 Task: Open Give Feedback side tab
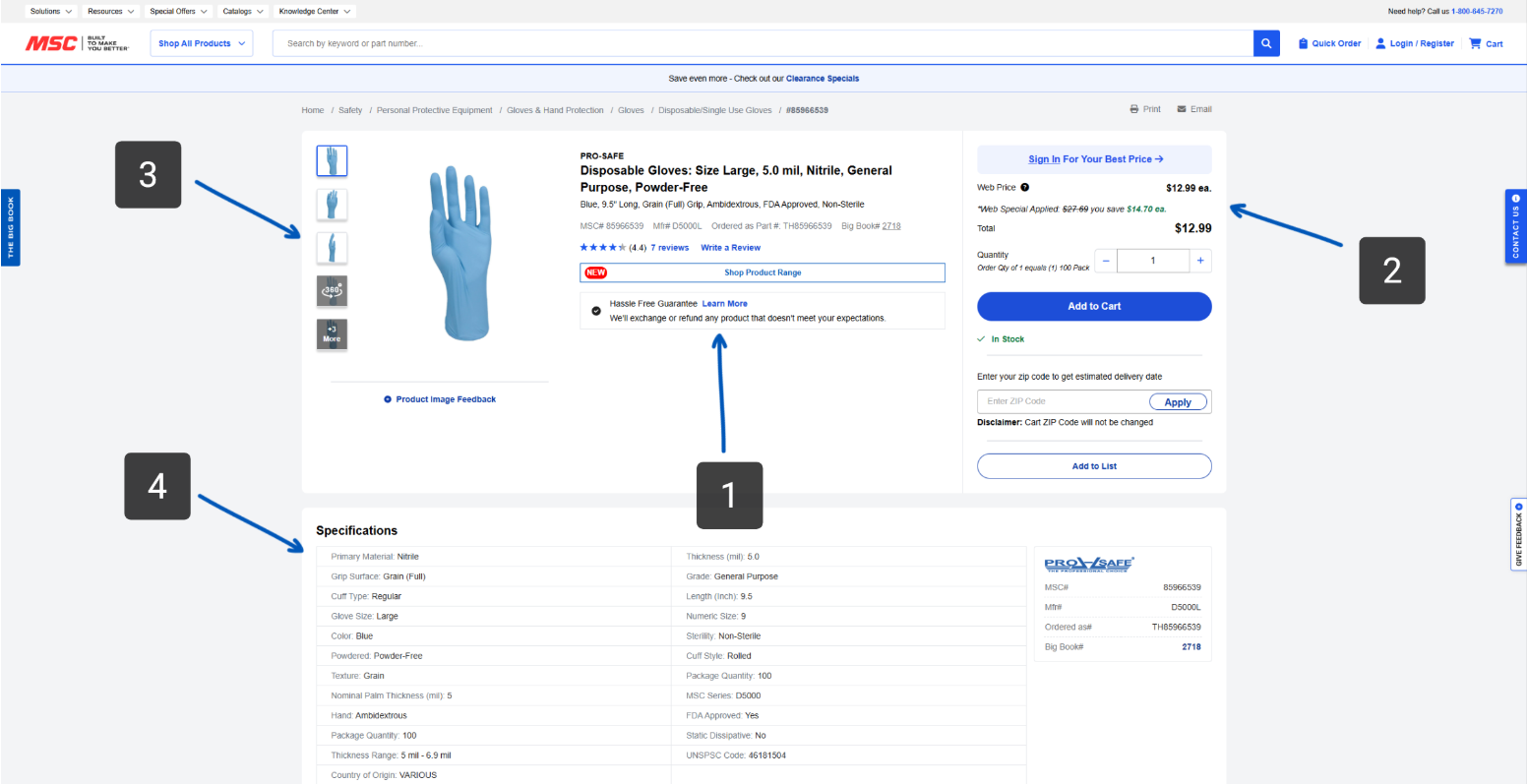tap(1518, 534)
